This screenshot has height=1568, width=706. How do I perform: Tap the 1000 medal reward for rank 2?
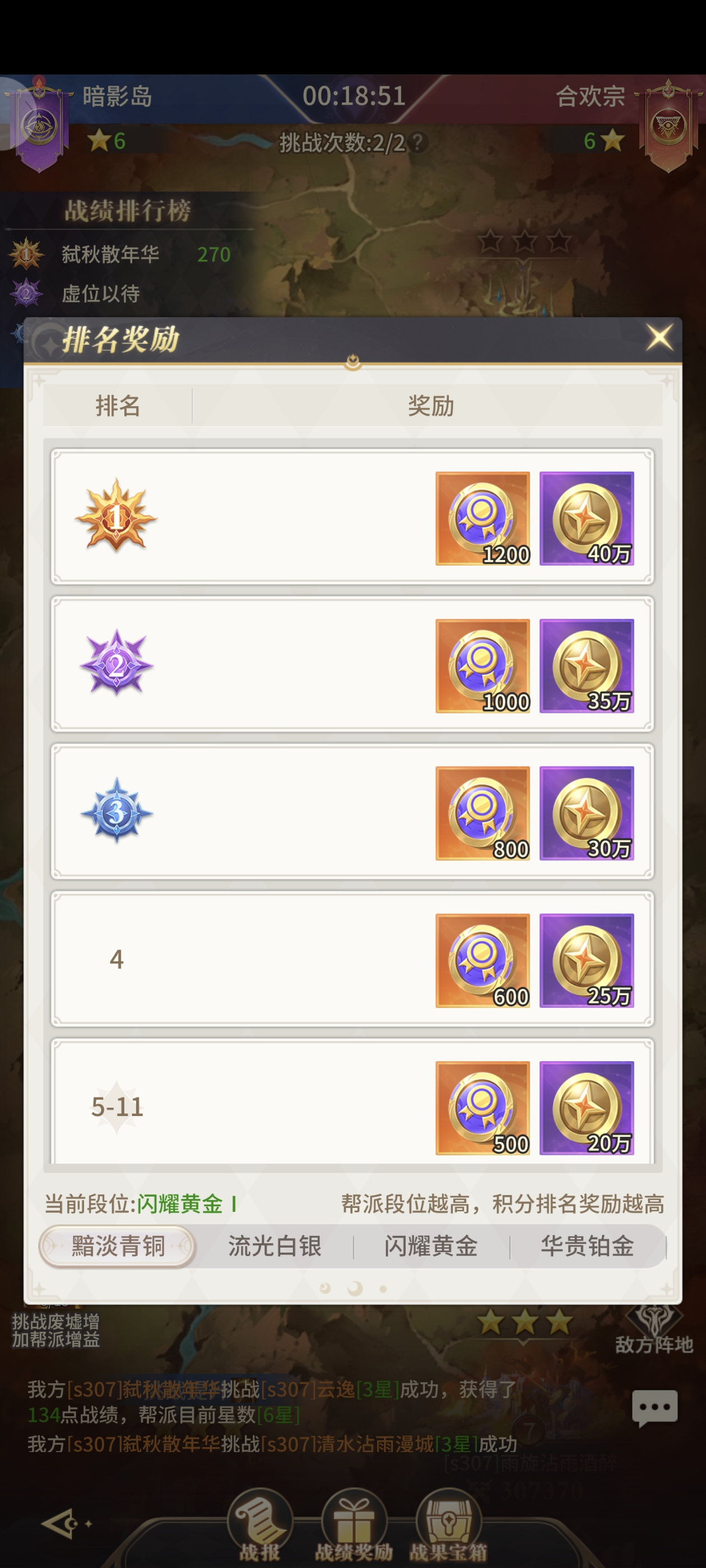482,666
